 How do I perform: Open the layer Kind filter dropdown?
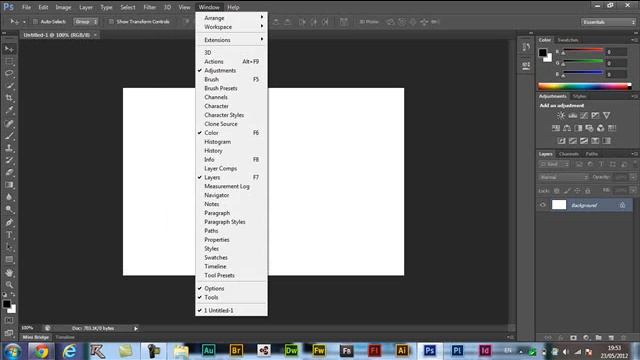click(553, 164)
